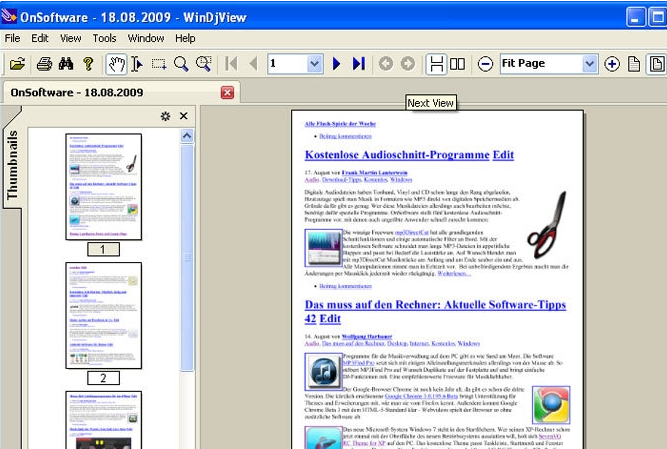Image resolution: width=667 pixels, height=449 pixels.
Task: Select the Zoom to Rectangle tool
Action: pyautogui.click(x=204, y=64)
